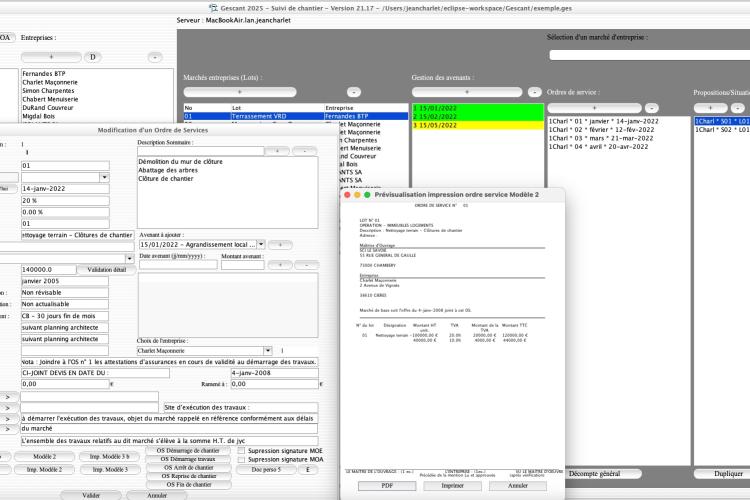Click Imprimer in the preview window
The width and height of the screenshot is (750, 500).
pyautogui.click(x=452, y=486)
